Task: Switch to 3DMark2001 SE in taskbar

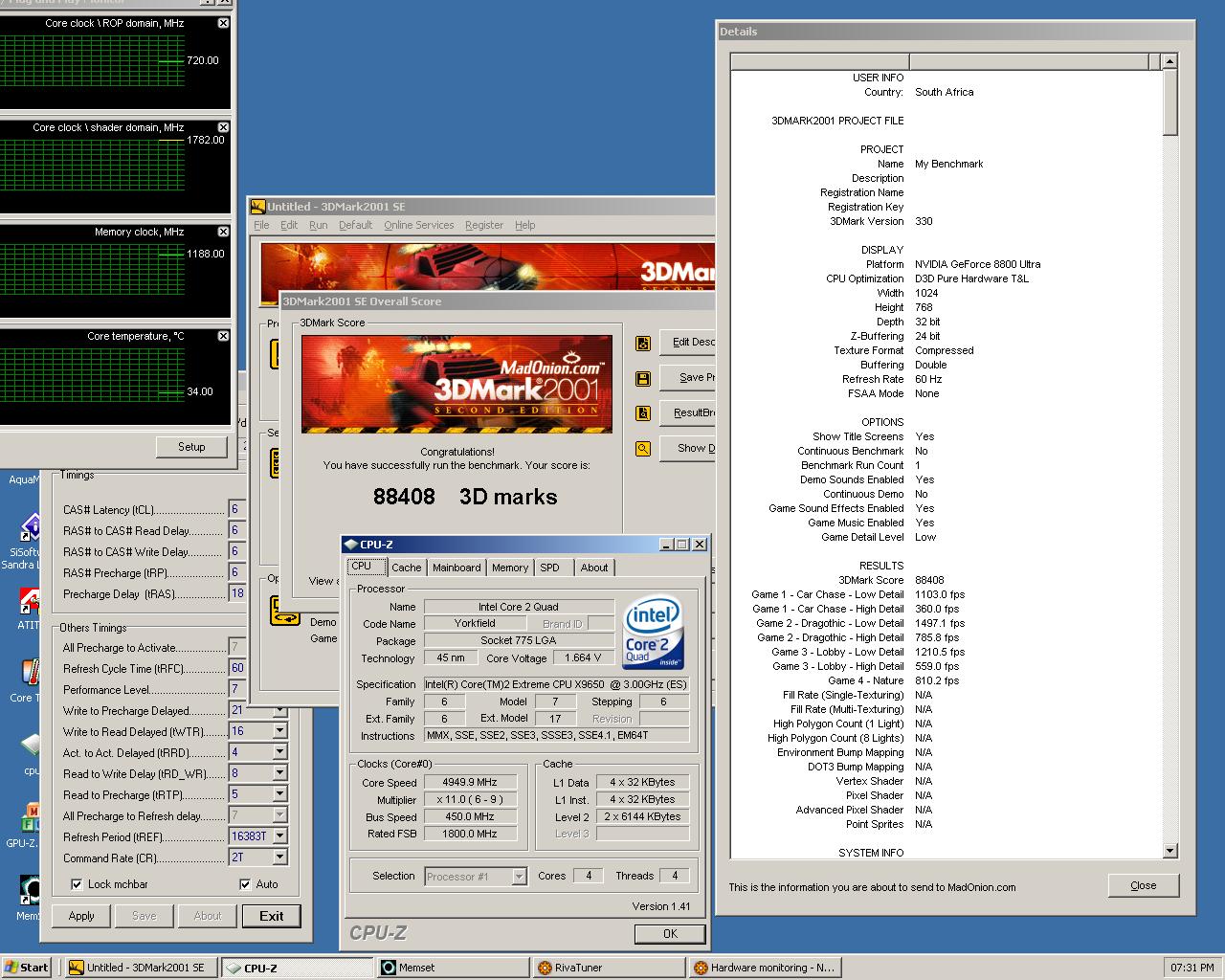Action: [142, 968]
